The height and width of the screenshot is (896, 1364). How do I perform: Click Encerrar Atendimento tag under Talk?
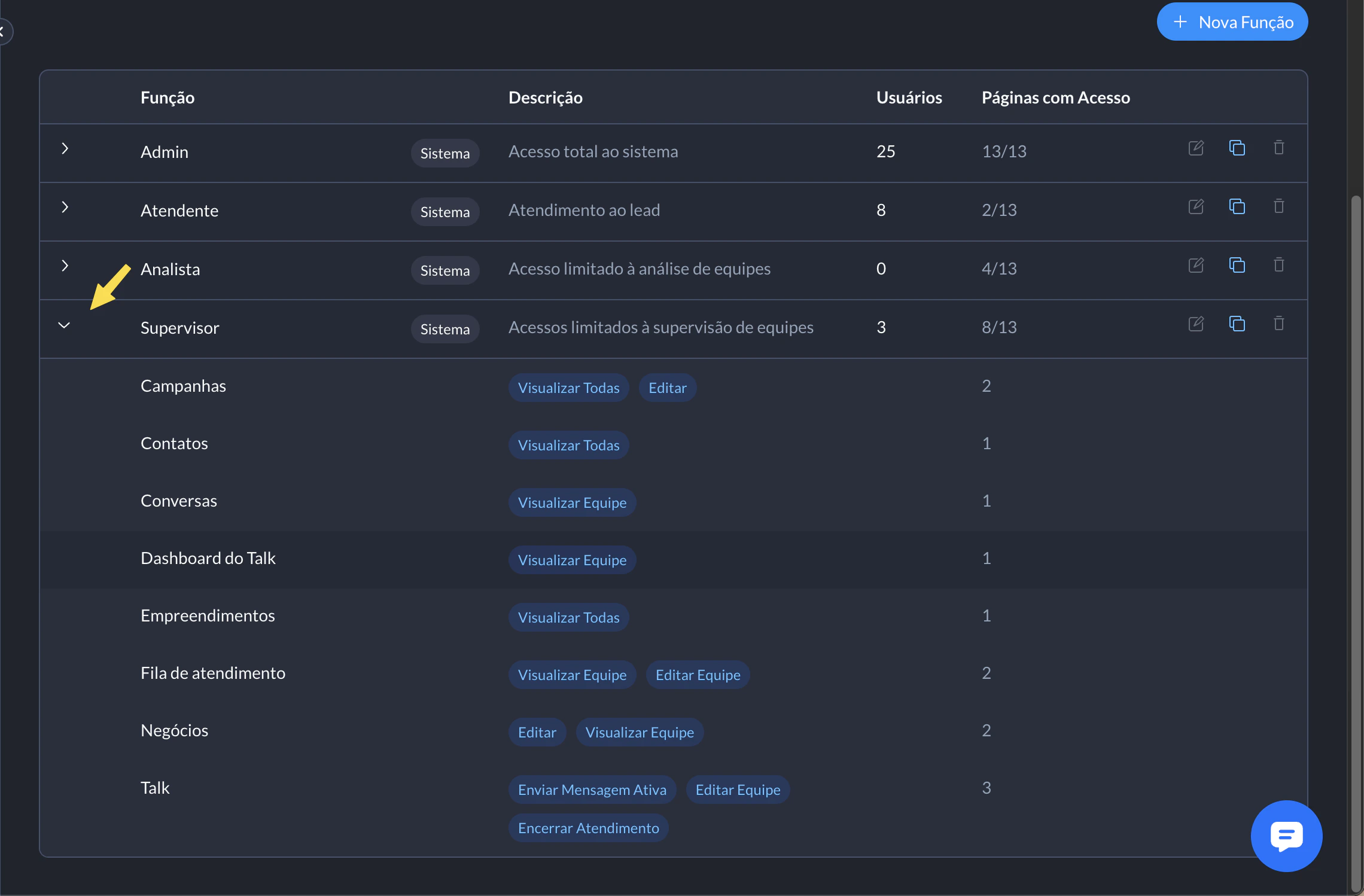[588, 828]
